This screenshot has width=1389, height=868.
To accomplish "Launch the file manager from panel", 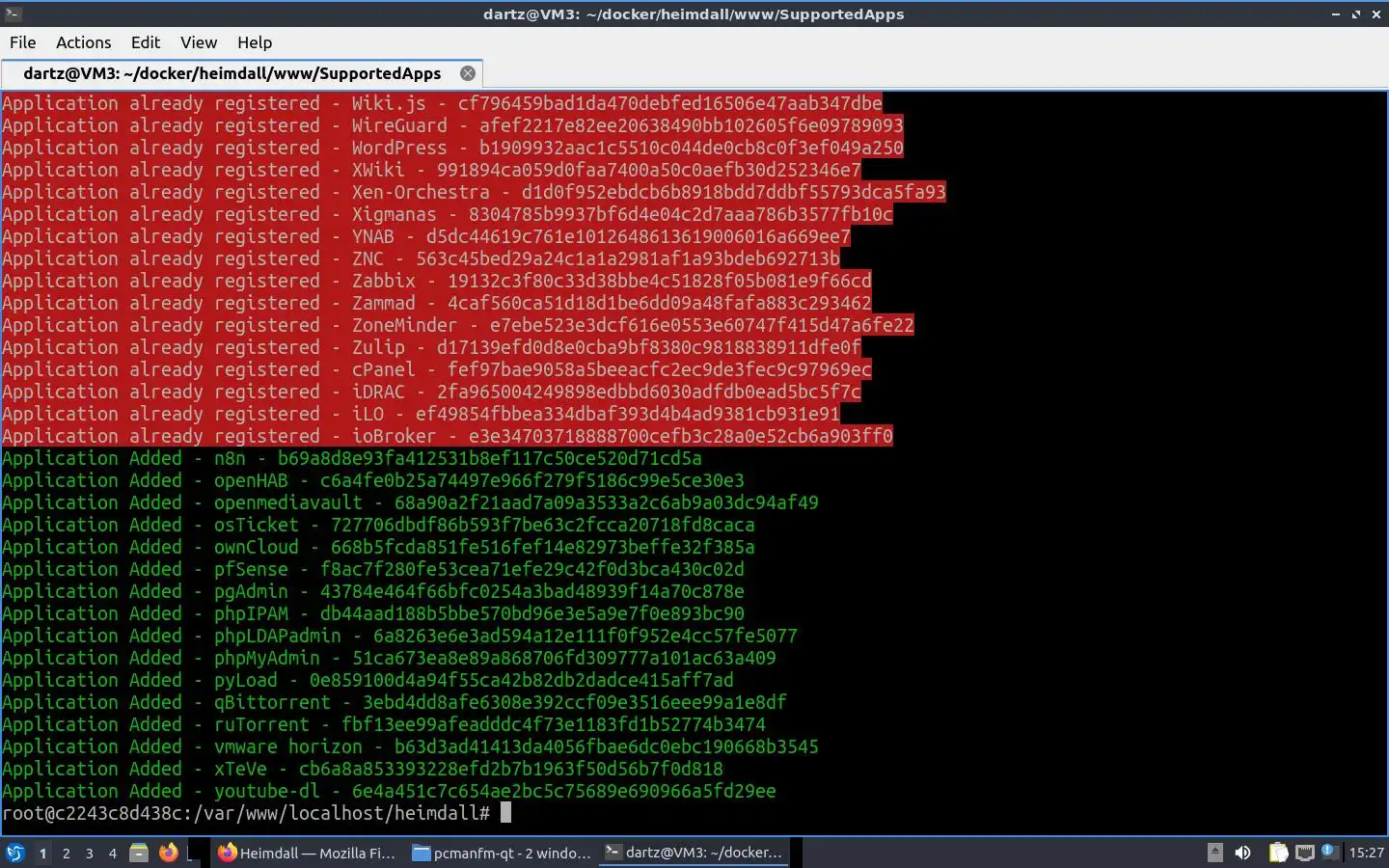I will 139,853.
